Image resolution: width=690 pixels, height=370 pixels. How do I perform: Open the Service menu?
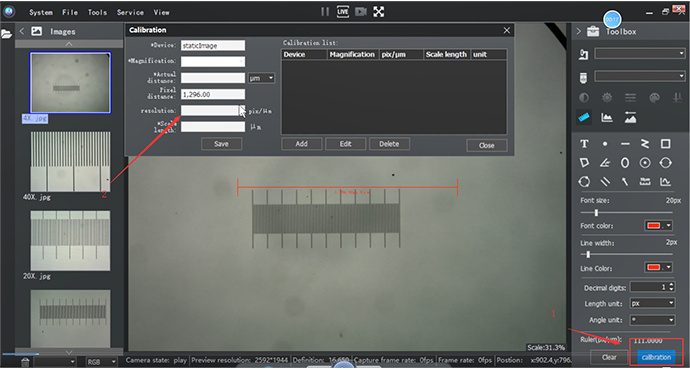(130, 12)
